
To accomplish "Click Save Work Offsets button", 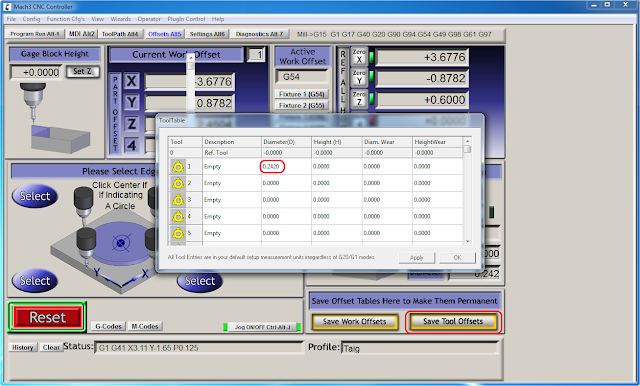I will coord(354,322).
